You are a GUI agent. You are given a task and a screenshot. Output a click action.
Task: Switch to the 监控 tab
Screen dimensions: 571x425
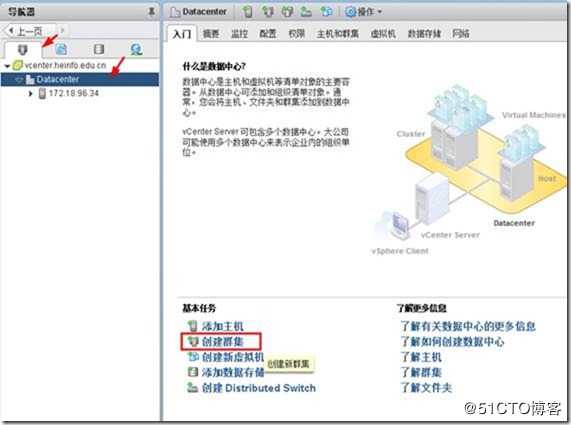coord(239,34)
